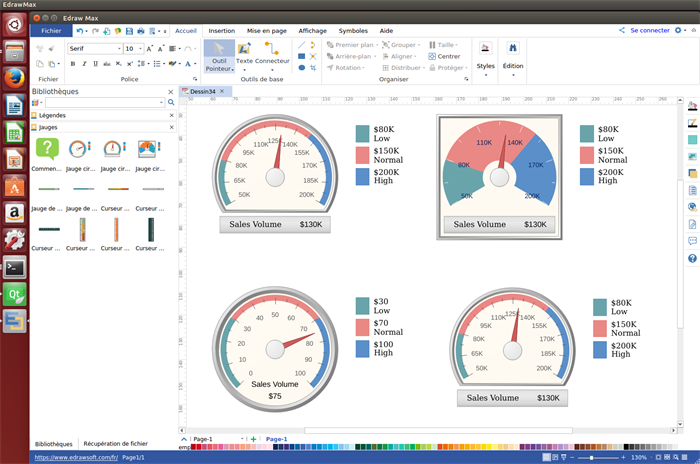Toggle bold text formatting

(73, 63)
